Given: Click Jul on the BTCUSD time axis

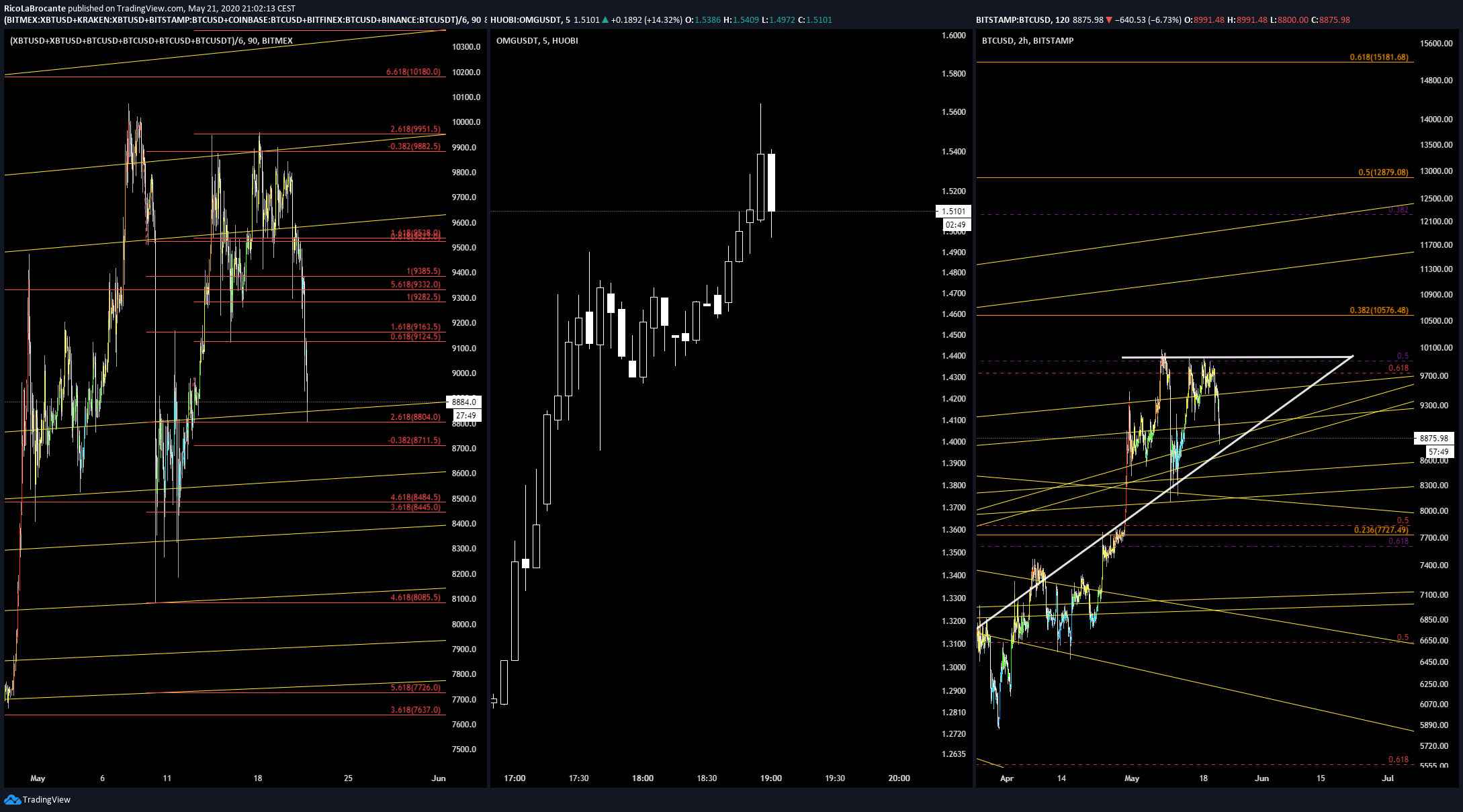Looking at the screenshot, I should [1388, 778].
